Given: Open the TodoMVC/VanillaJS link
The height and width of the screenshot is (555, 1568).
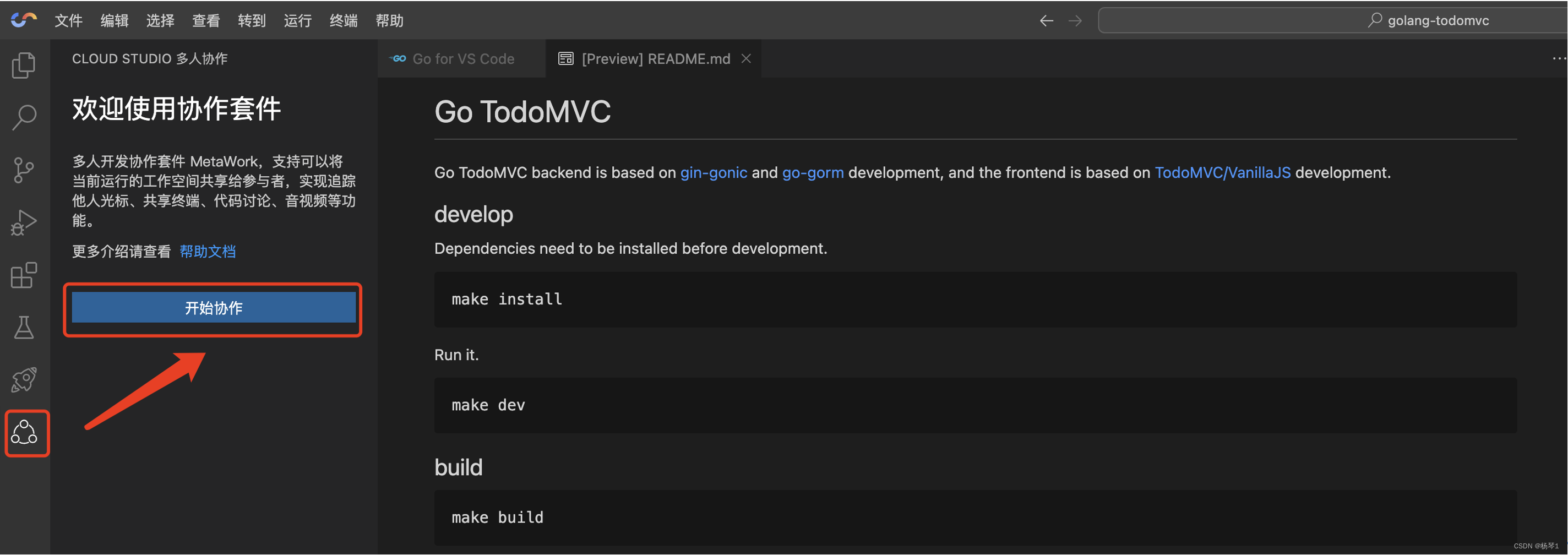Looking at the screenshot, I should (1222, 173).
